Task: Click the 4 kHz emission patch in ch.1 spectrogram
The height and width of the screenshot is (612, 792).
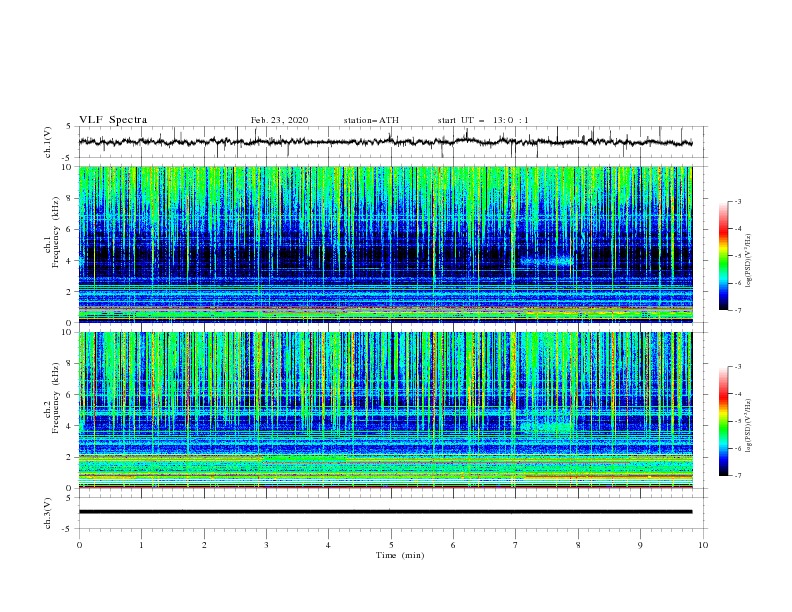Action: 547,262
